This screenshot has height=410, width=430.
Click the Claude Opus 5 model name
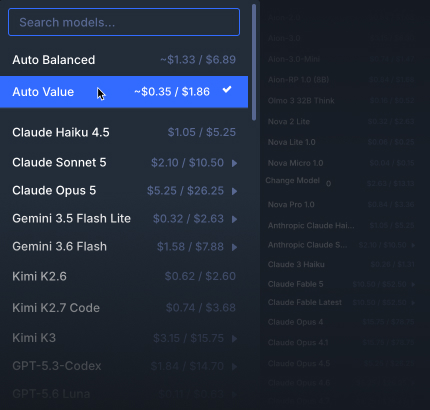tap(54, 190)
